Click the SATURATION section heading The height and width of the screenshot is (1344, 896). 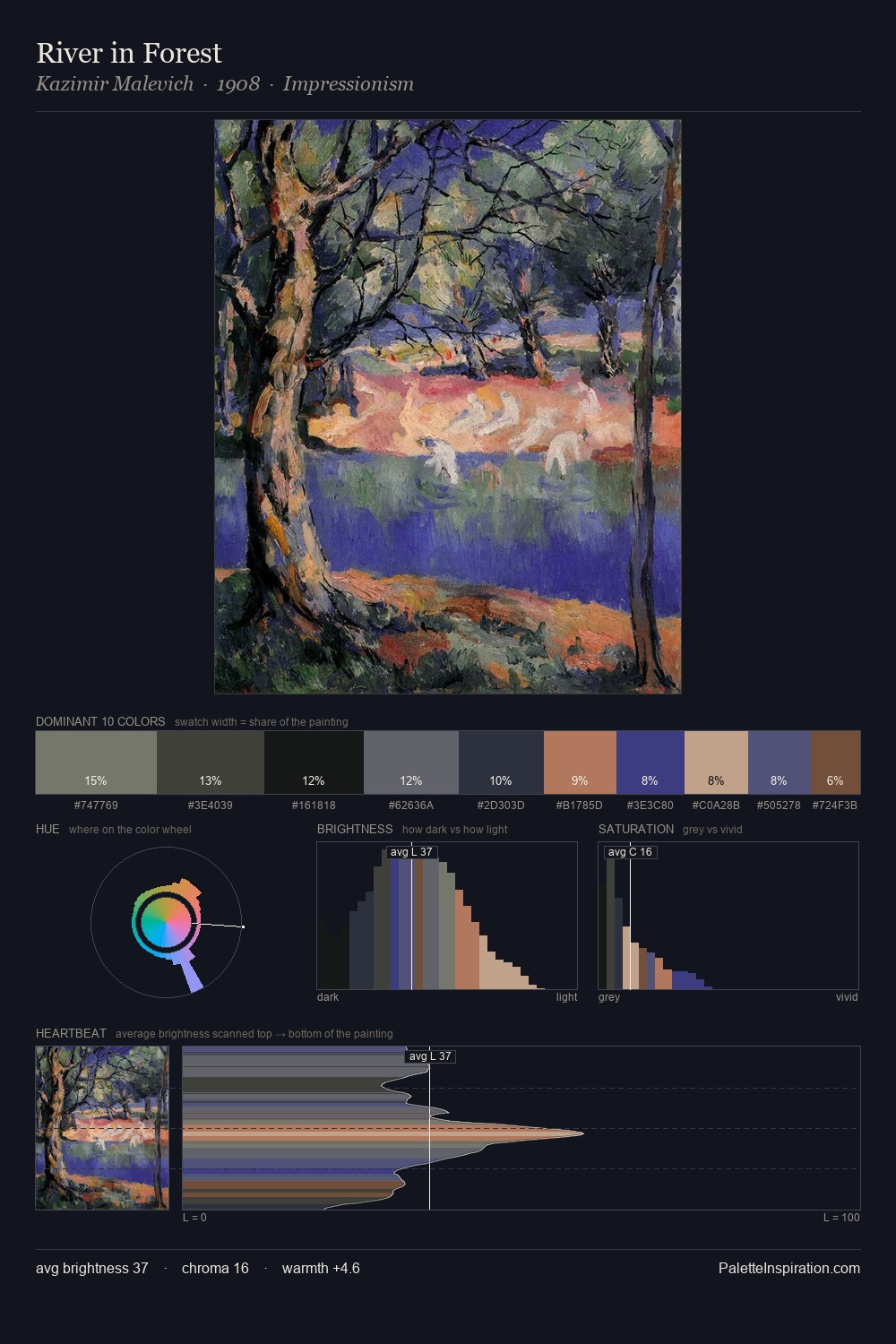click(x=636, y=829)
